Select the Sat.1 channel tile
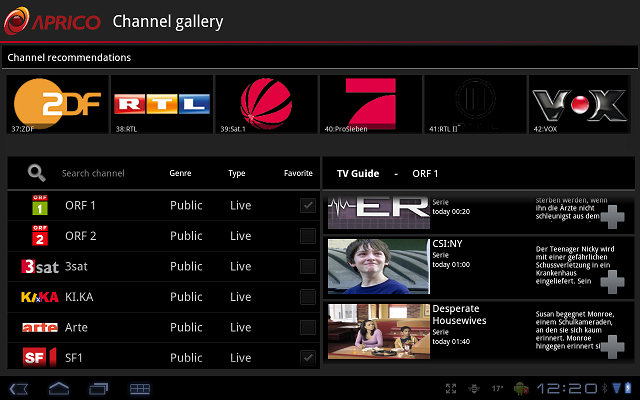 (x=267, y=104)
